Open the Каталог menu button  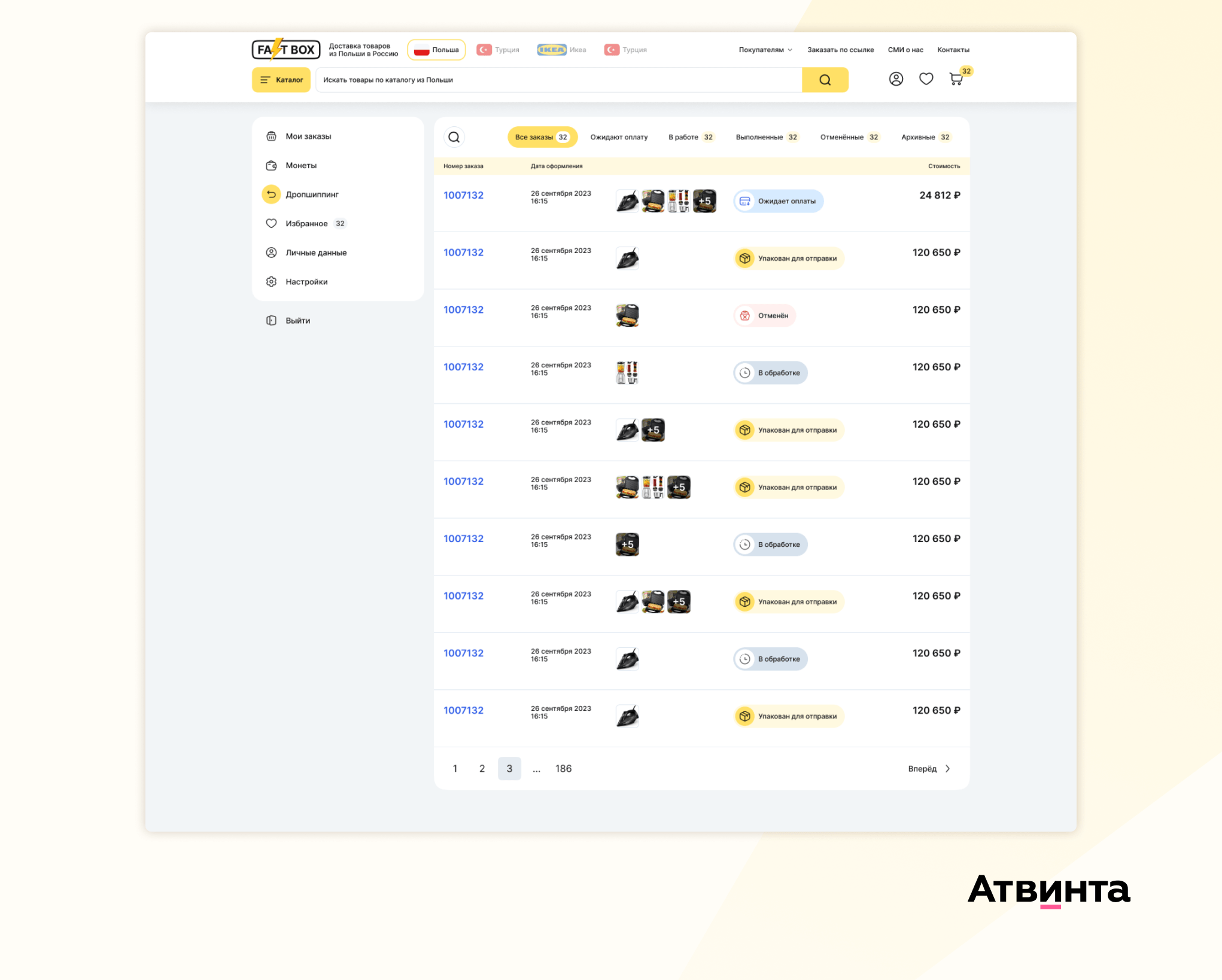pyautogui.click(x=281, y=80)
